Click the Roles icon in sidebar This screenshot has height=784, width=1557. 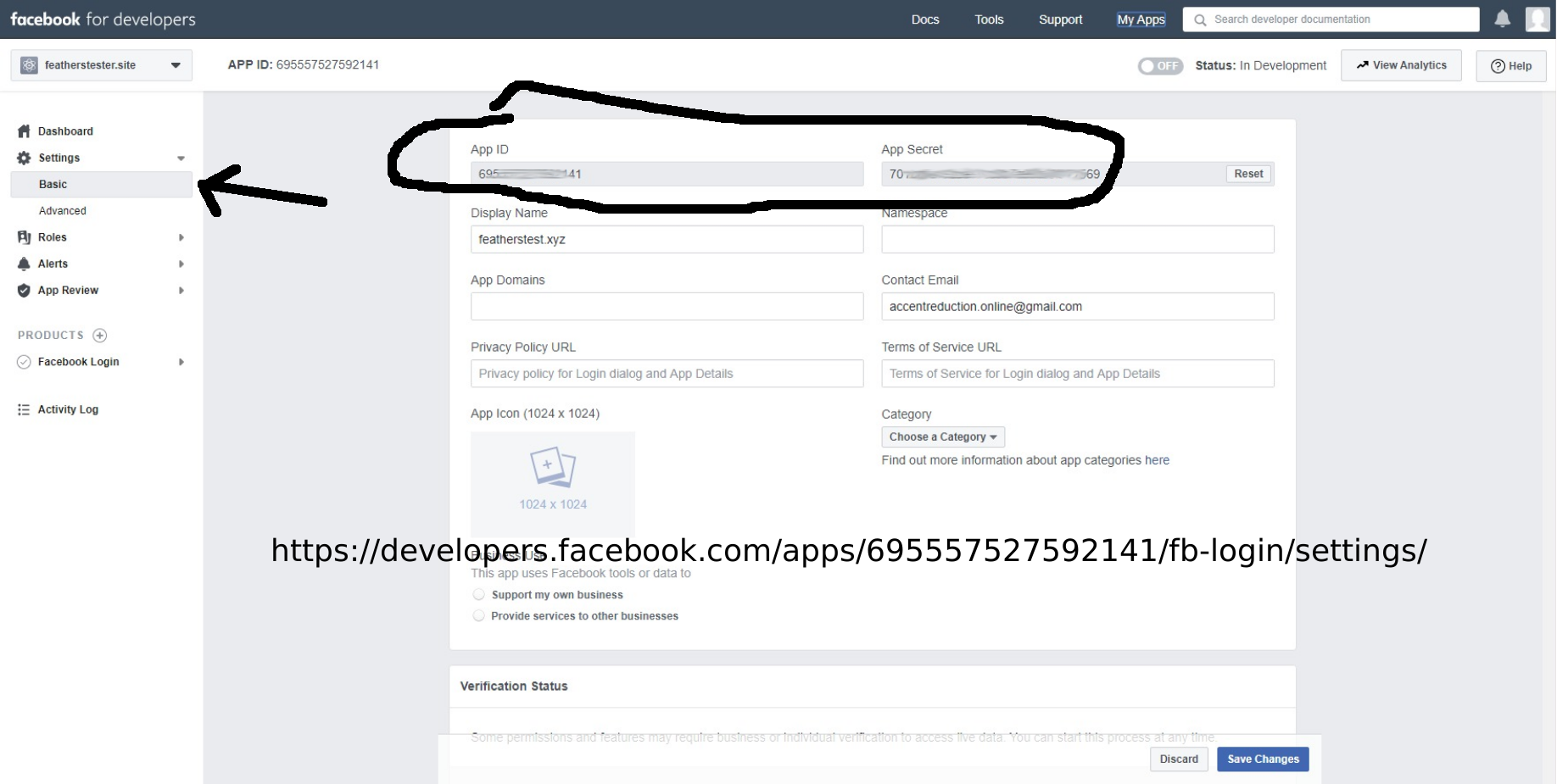[24, 237]
